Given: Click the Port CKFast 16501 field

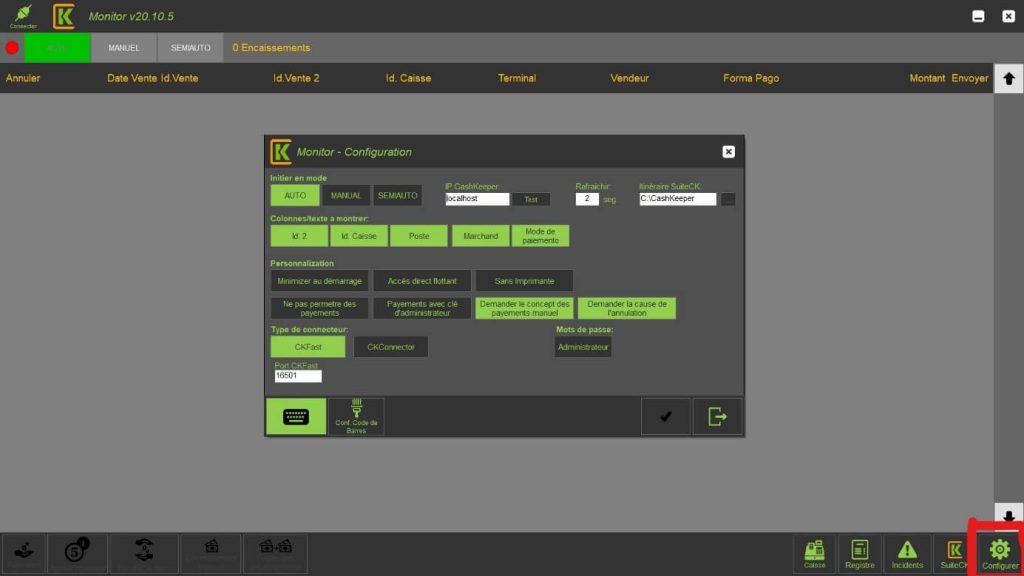Looking at the screenshot, I should pyautogui.click(x=298, y=376).
